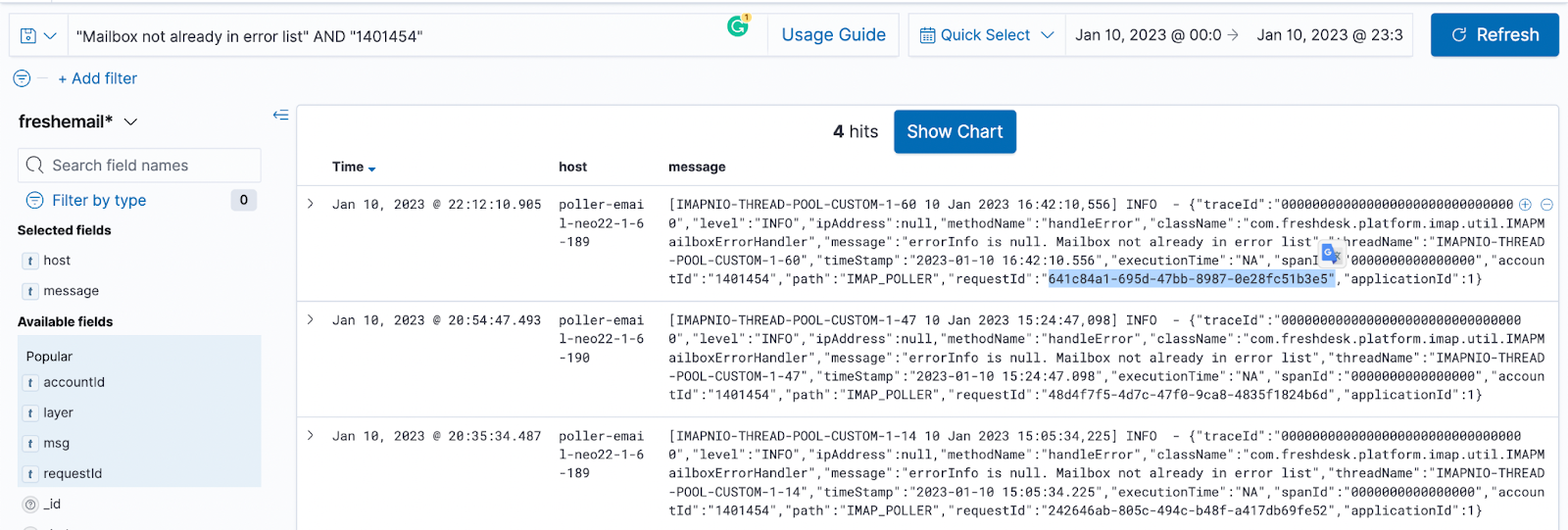Click the filter count badge showing 0
The height and width of the screenshot is (530, 1568).
point(244,200)
